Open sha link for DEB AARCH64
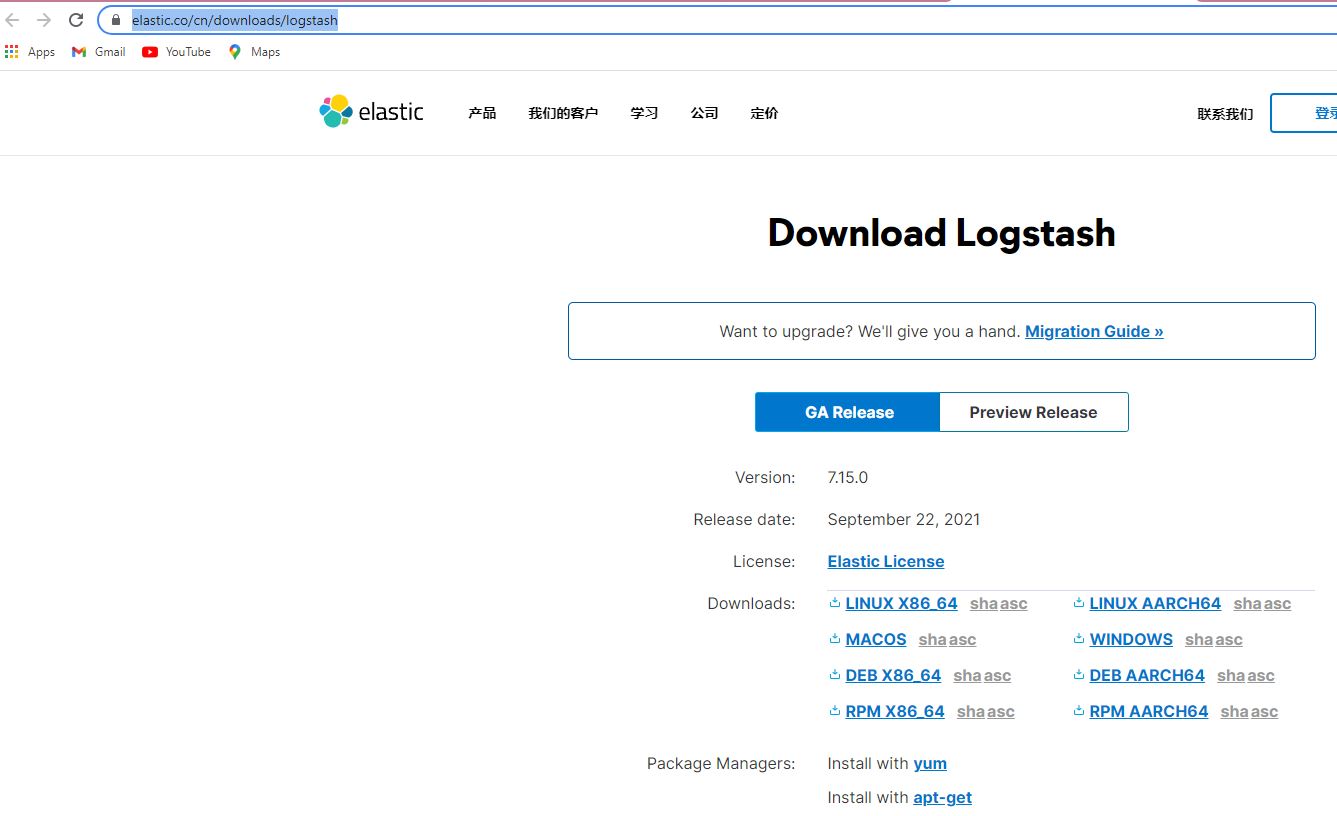Viewport: 1337px width, 816px height. click(x=1231, y=675)
